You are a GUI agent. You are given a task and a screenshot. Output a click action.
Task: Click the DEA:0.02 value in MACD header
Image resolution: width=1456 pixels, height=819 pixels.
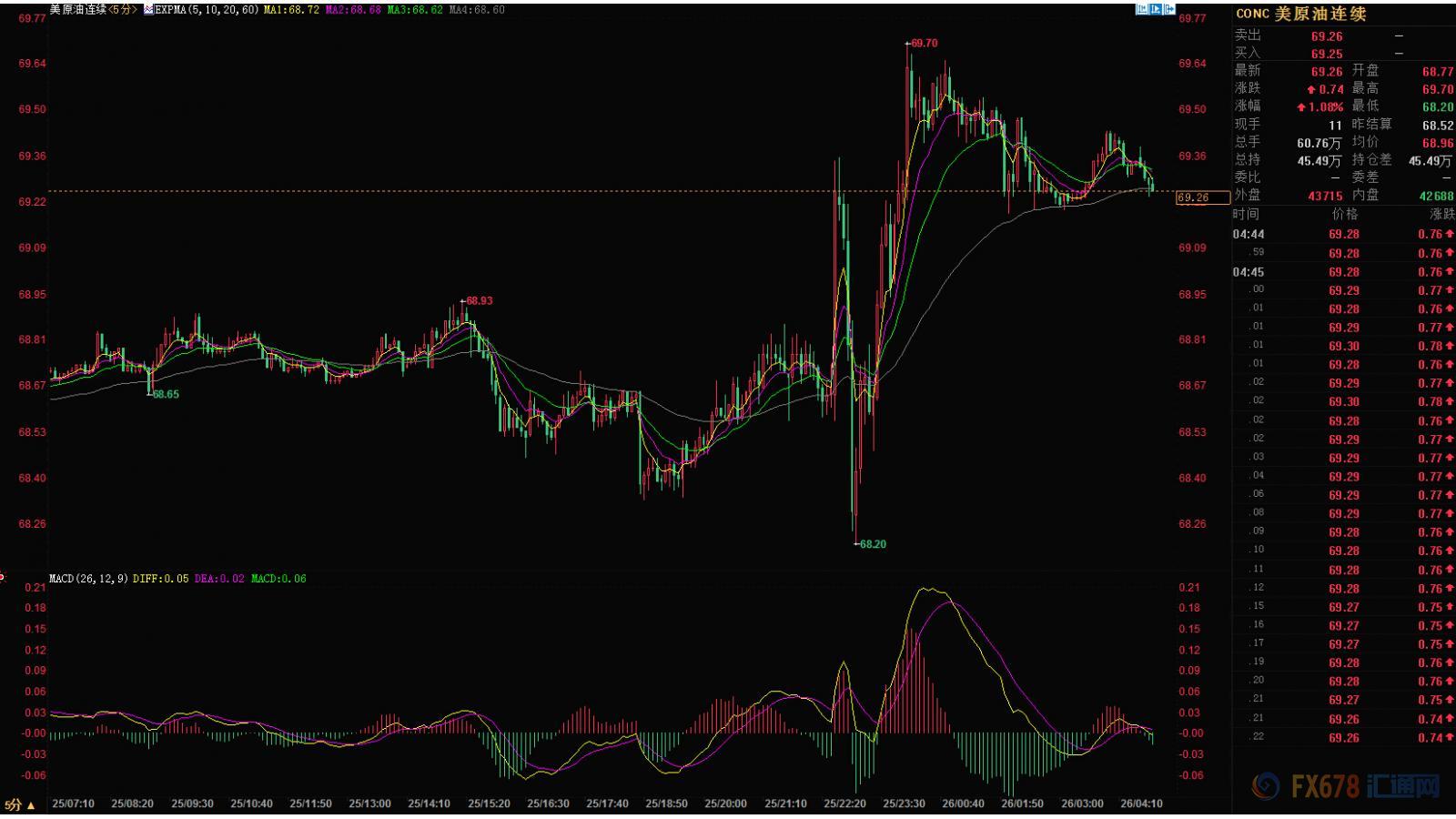pos(219,579)
